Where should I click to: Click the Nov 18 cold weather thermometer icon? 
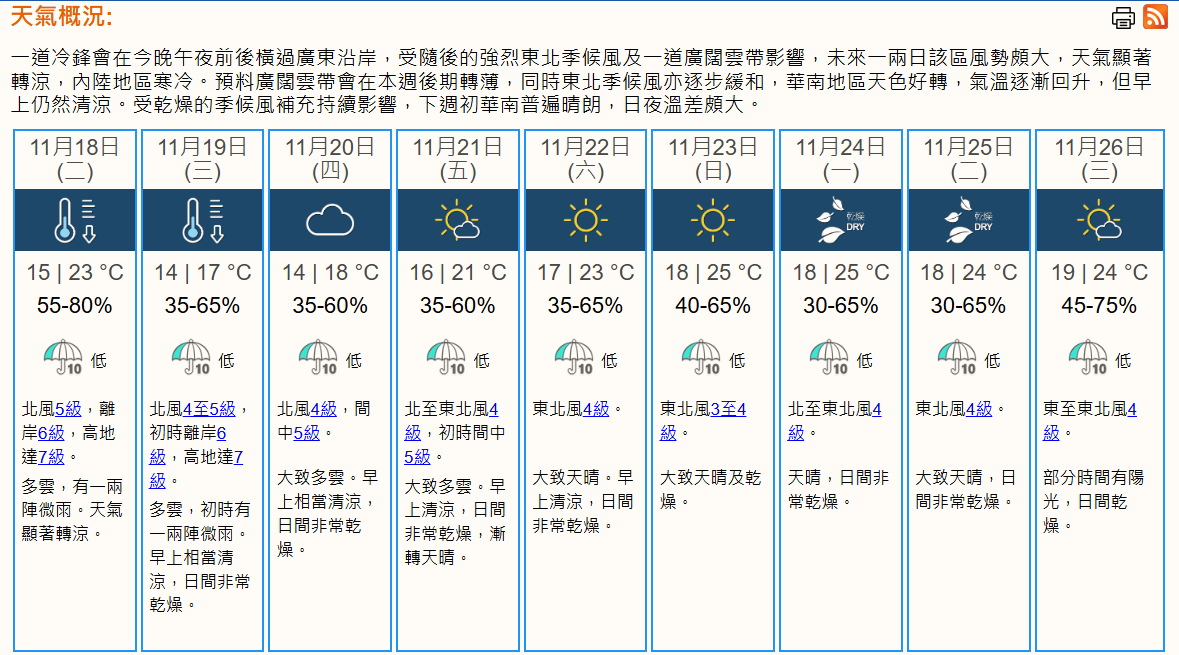pyautogui.click(x=75, y=220)
